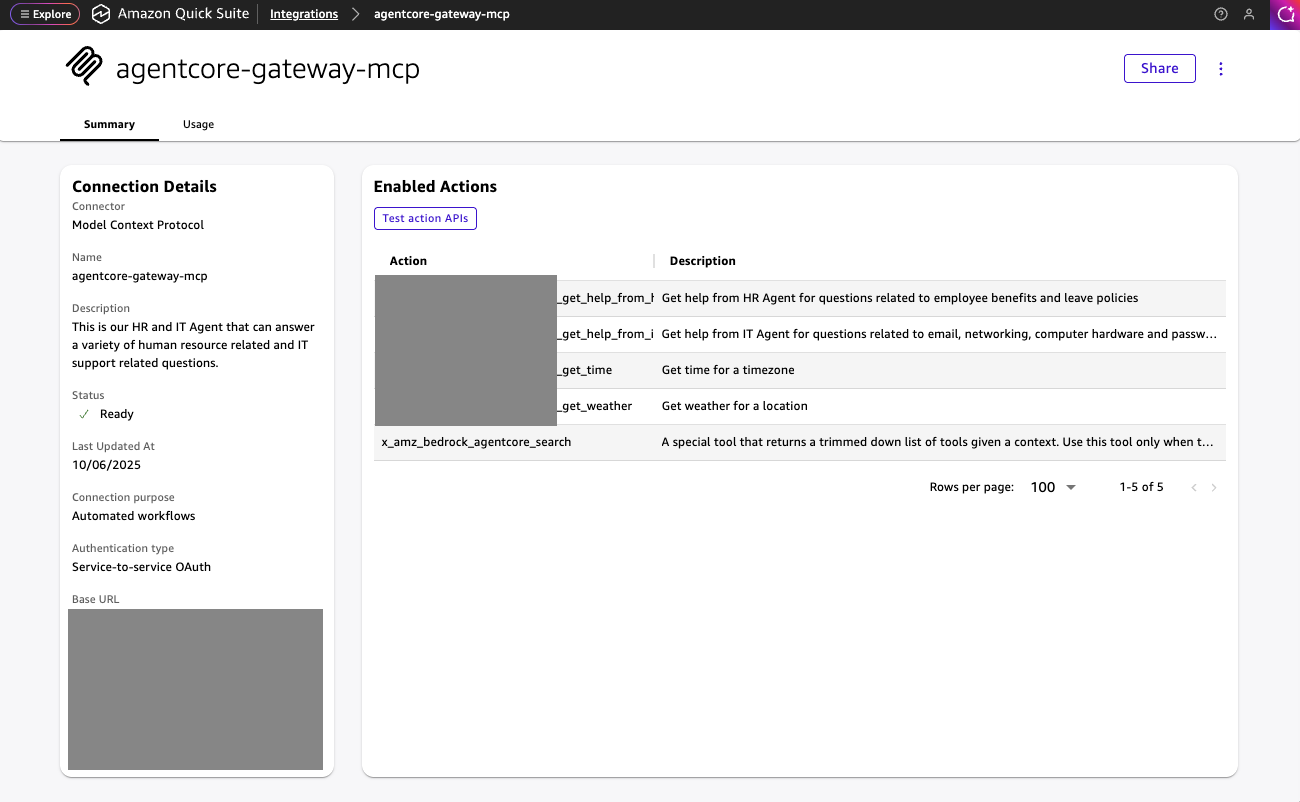Navigate to Integrations breadcrumb link
Image resolution: width=1300 pixels, height=802 pixels.
(x=304, y=14)
